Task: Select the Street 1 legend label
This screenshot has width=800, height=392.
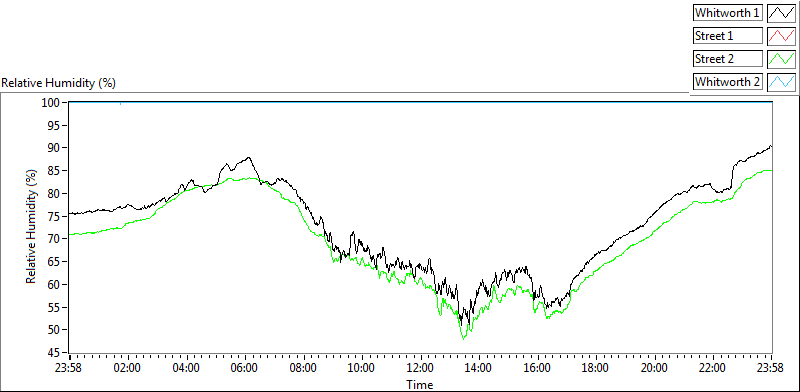Action: [728, 36]
